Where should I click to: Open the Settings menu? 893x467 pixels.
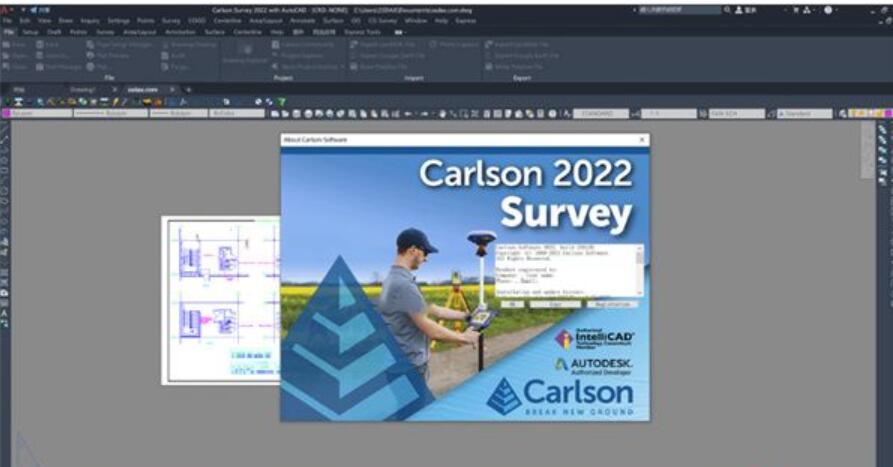pos(118,21)
